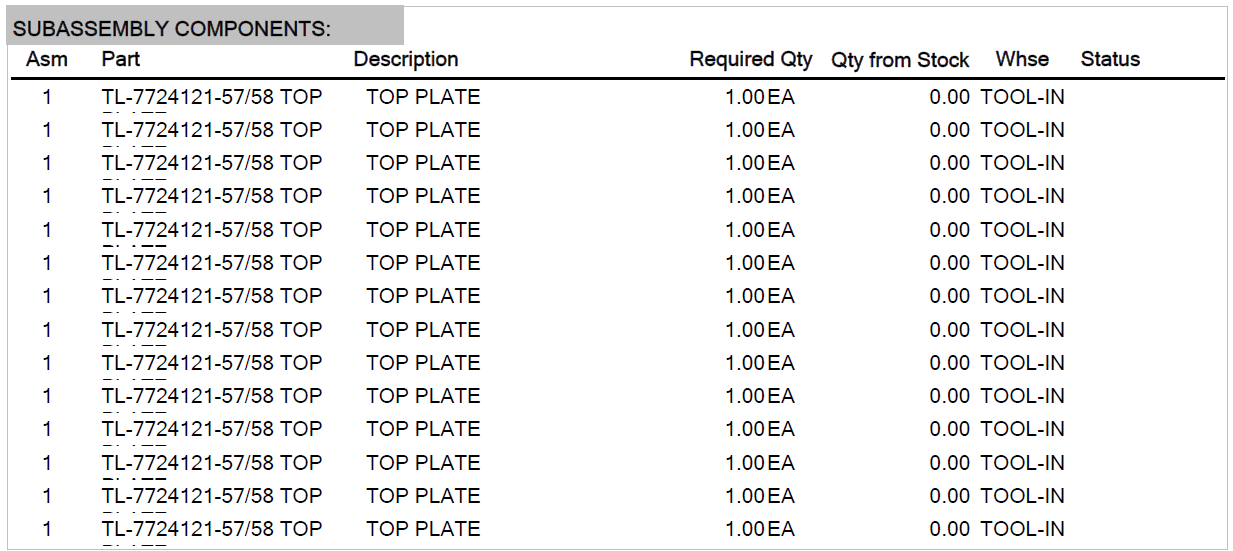Click the Description column header
The height and width of the screenshot is (551, 1233).
(406, 59)
